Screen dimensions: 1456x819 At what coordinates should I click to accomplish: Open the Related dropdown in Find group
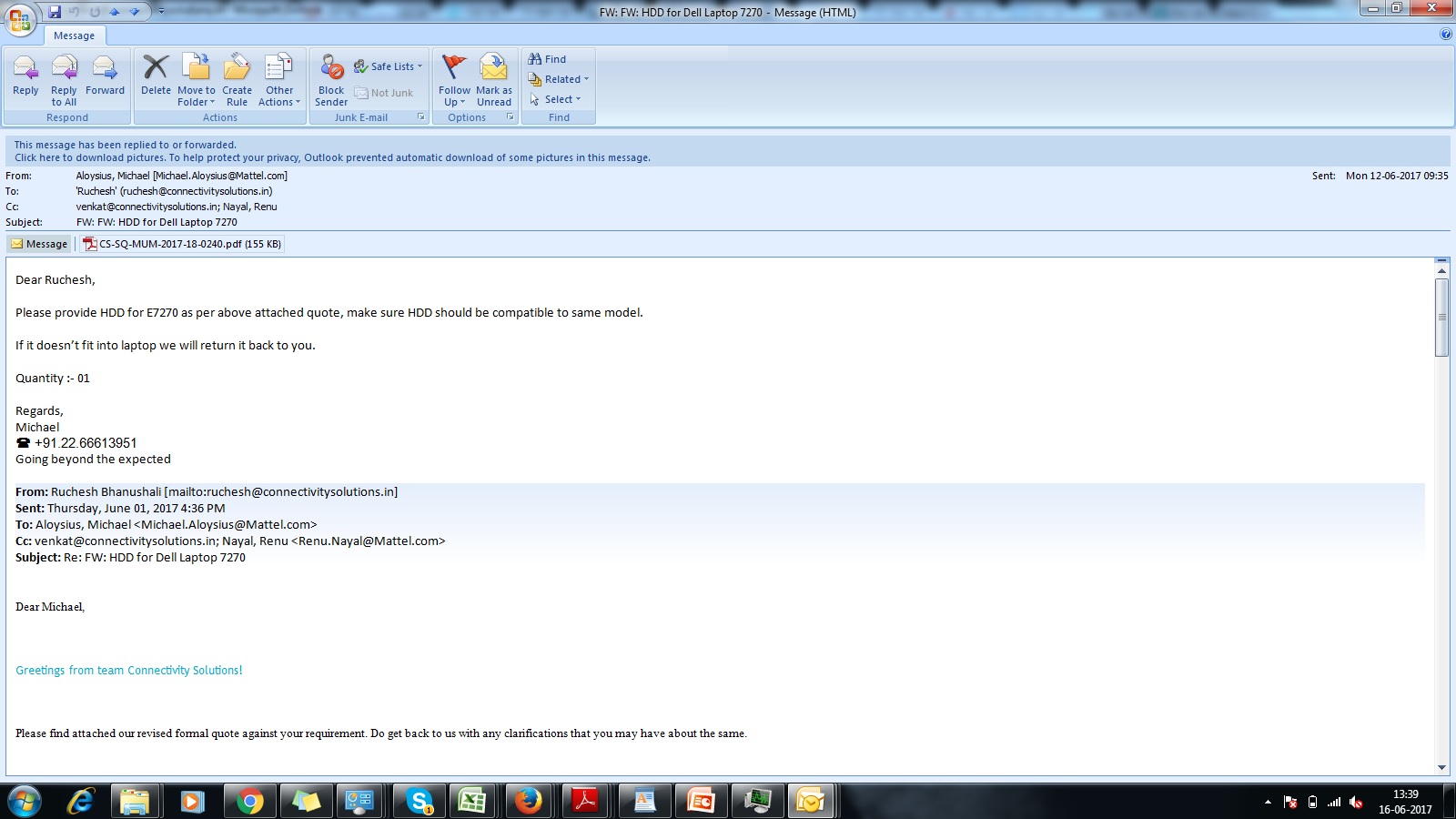pyautogui.click(x=564, y=79)
